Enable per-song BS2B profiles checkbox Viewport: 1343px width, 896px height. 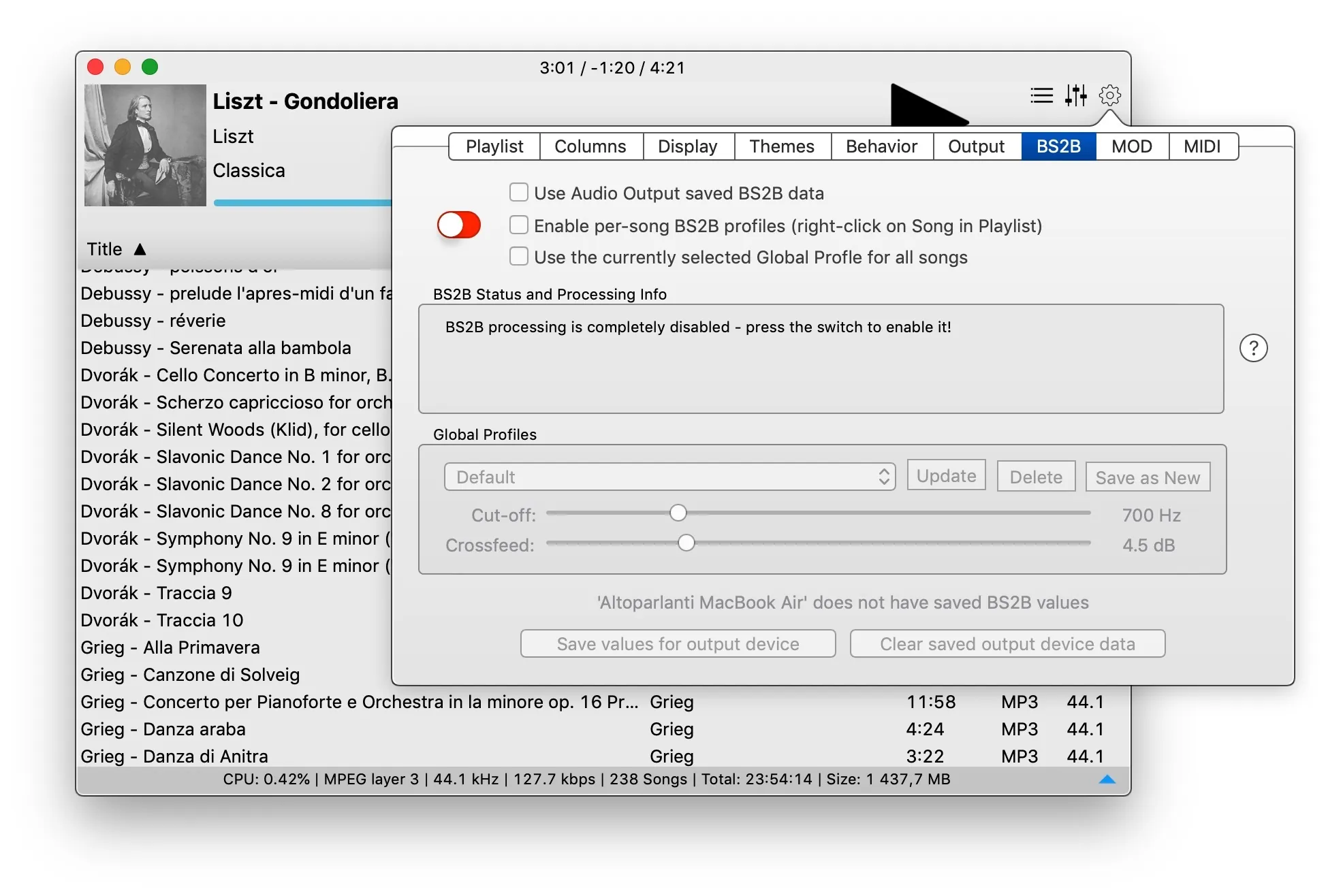pos(518,225)
